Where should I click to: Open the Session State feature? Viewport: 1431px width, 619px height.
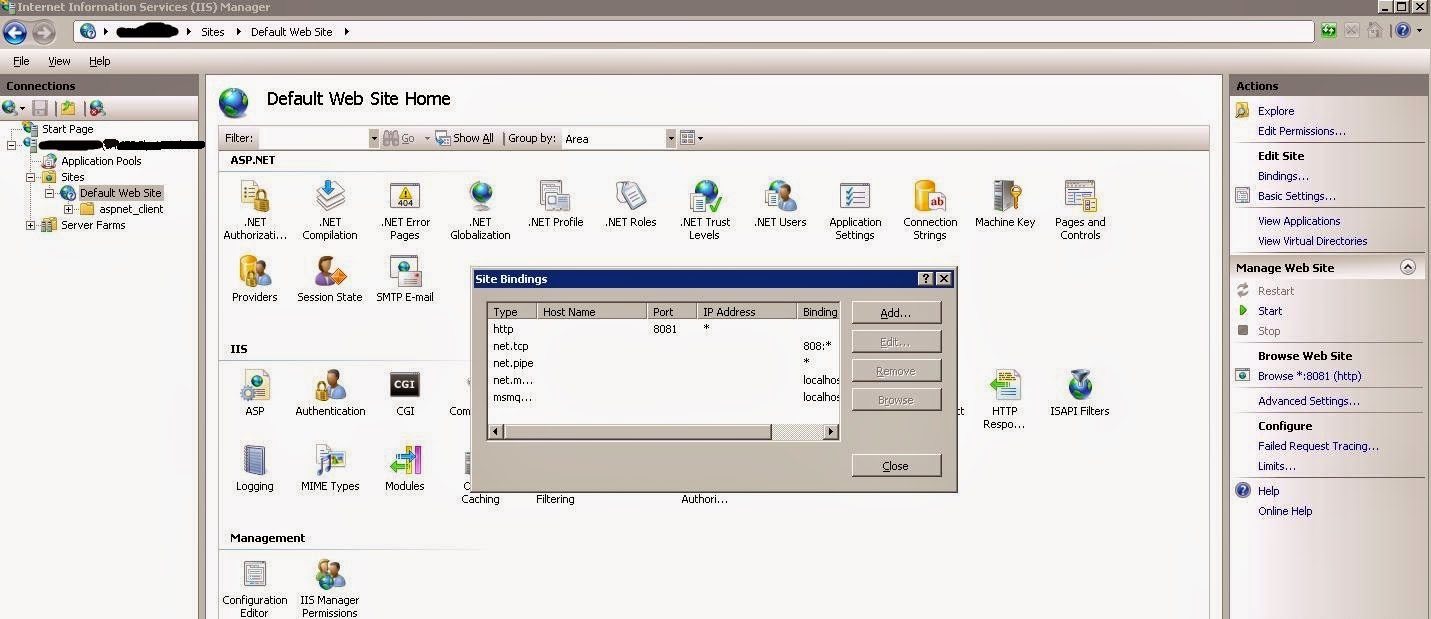(x=330, y=279)
